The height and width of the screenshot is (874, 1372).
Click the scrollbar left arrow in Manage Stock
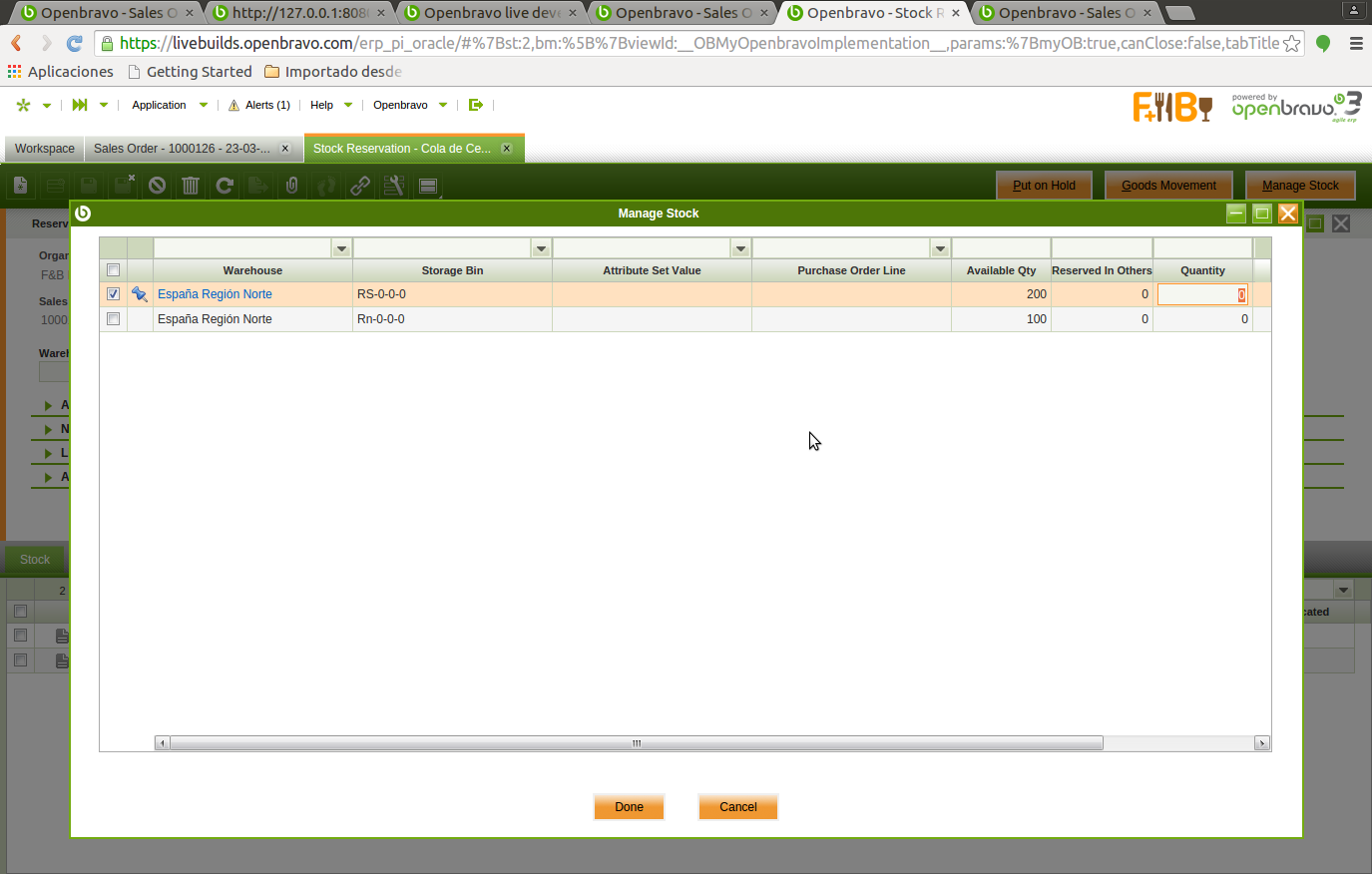163,743
